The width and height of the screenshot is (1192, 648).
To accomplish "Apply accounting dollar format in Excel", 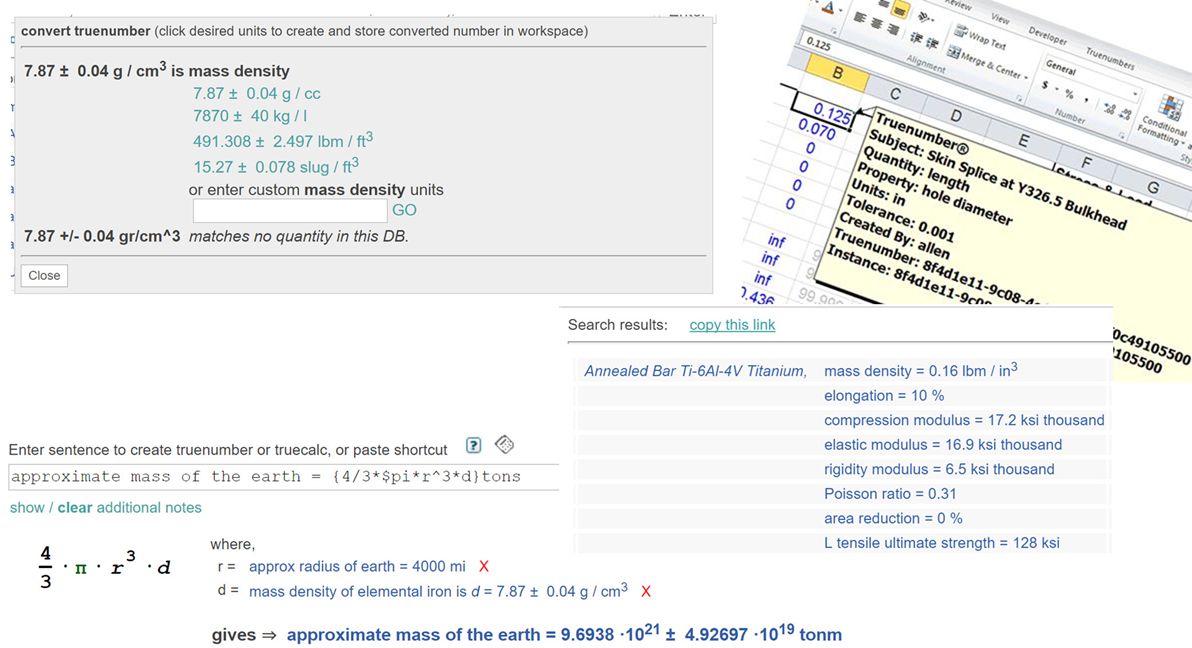I will [x=1045, y=84].
